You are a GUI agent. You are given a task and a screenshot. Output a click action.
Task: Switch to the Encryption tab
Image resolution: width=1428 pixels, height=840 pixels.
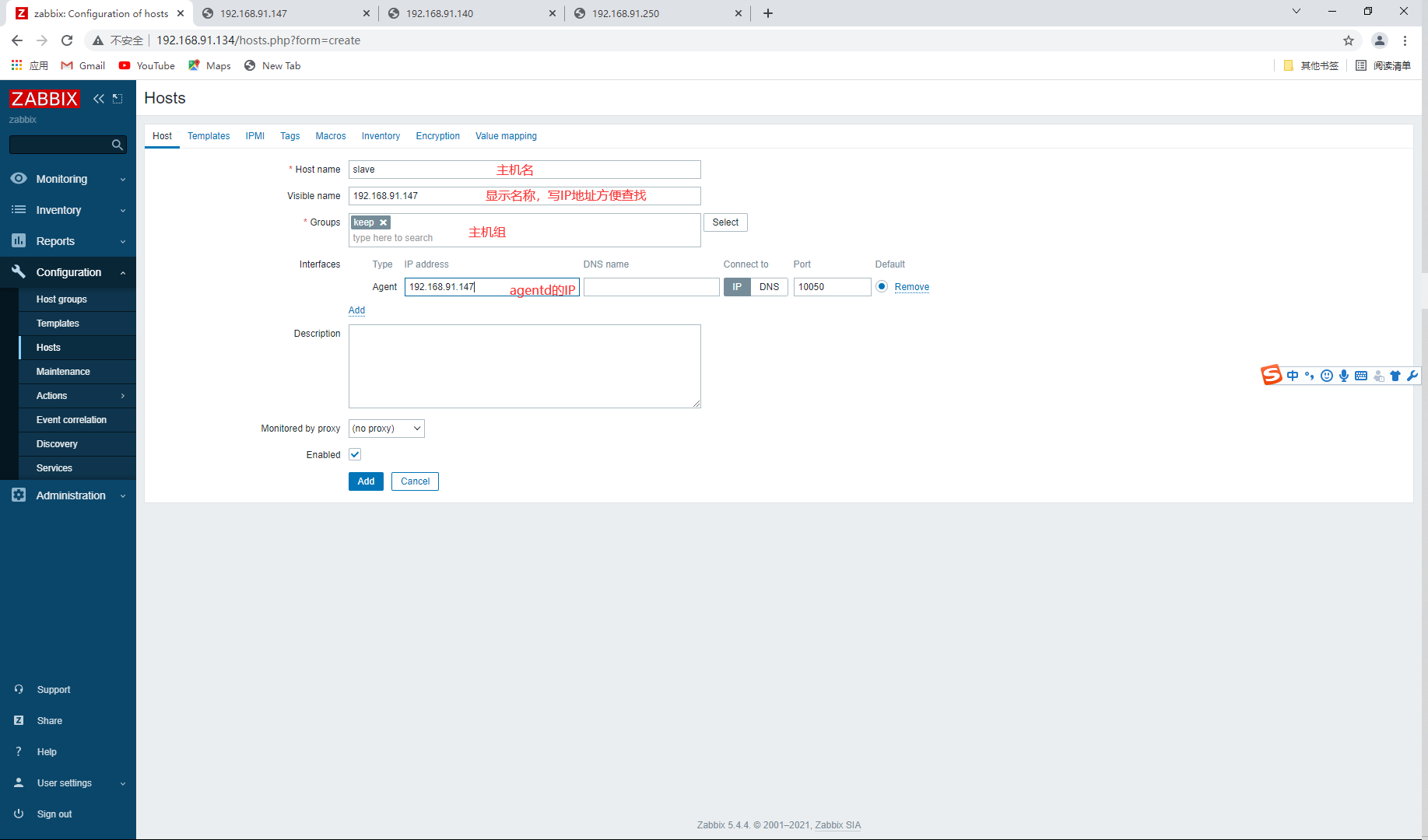[x=438, y=136]
